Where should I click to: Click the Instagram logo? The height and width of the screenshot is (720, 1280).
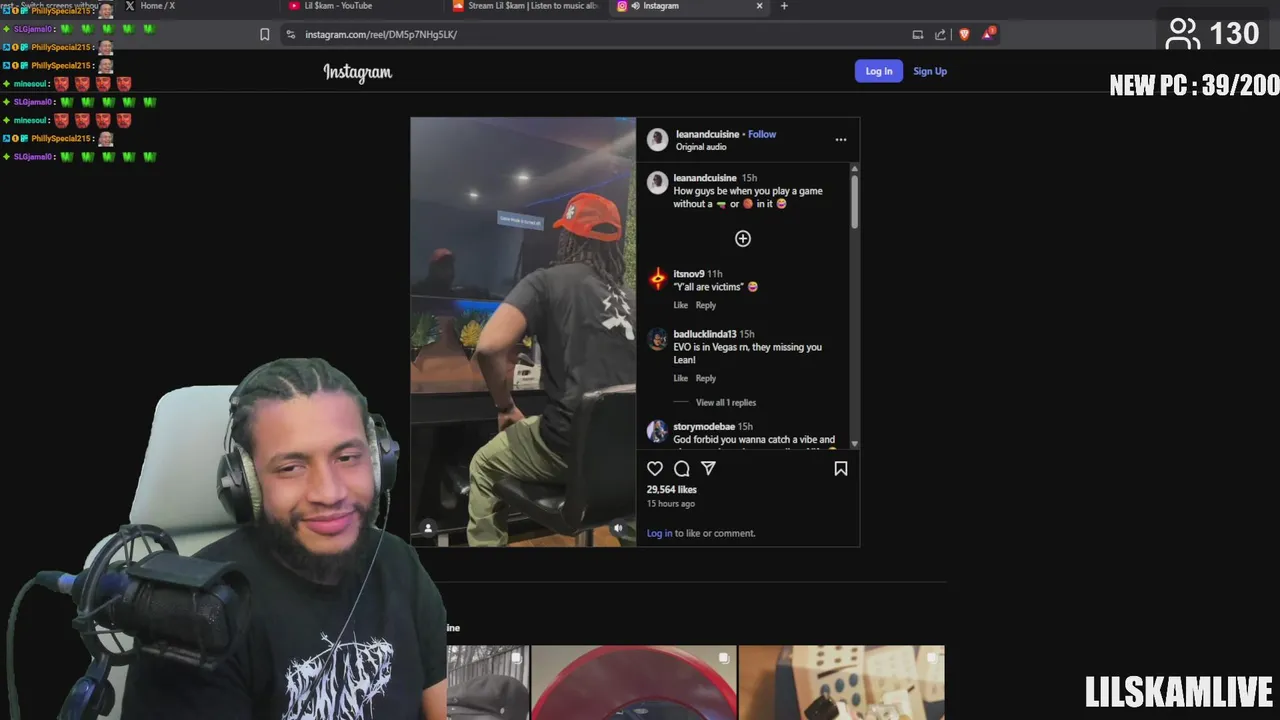pos(357,72)
